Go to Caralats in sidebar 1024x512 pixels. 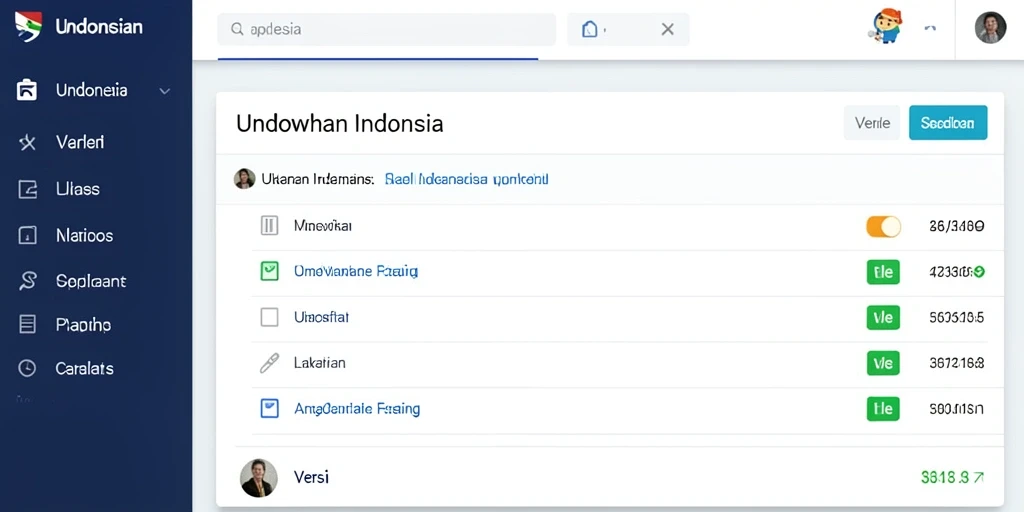(x=84, y=368)
